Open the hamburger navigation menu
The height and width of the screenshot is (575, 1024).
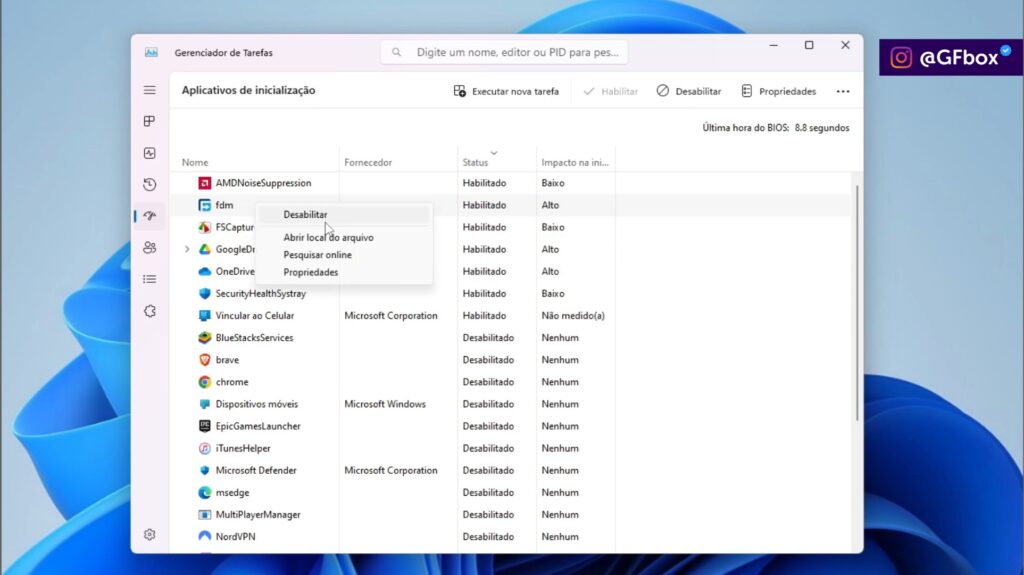click(150, 90)
